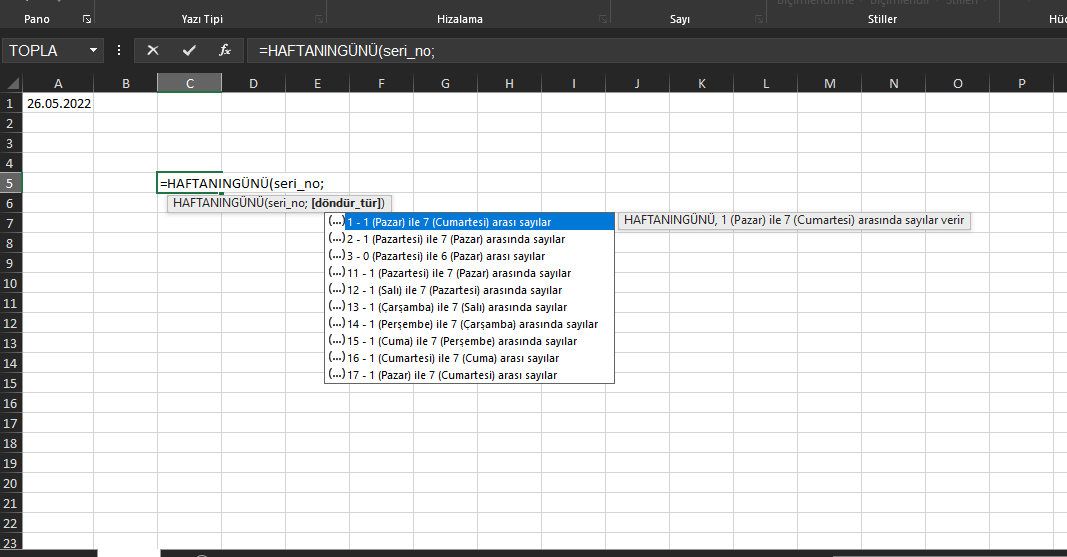Select row 10 header
Viewport: 1067px width, 557px height.
tap(10, 283)
